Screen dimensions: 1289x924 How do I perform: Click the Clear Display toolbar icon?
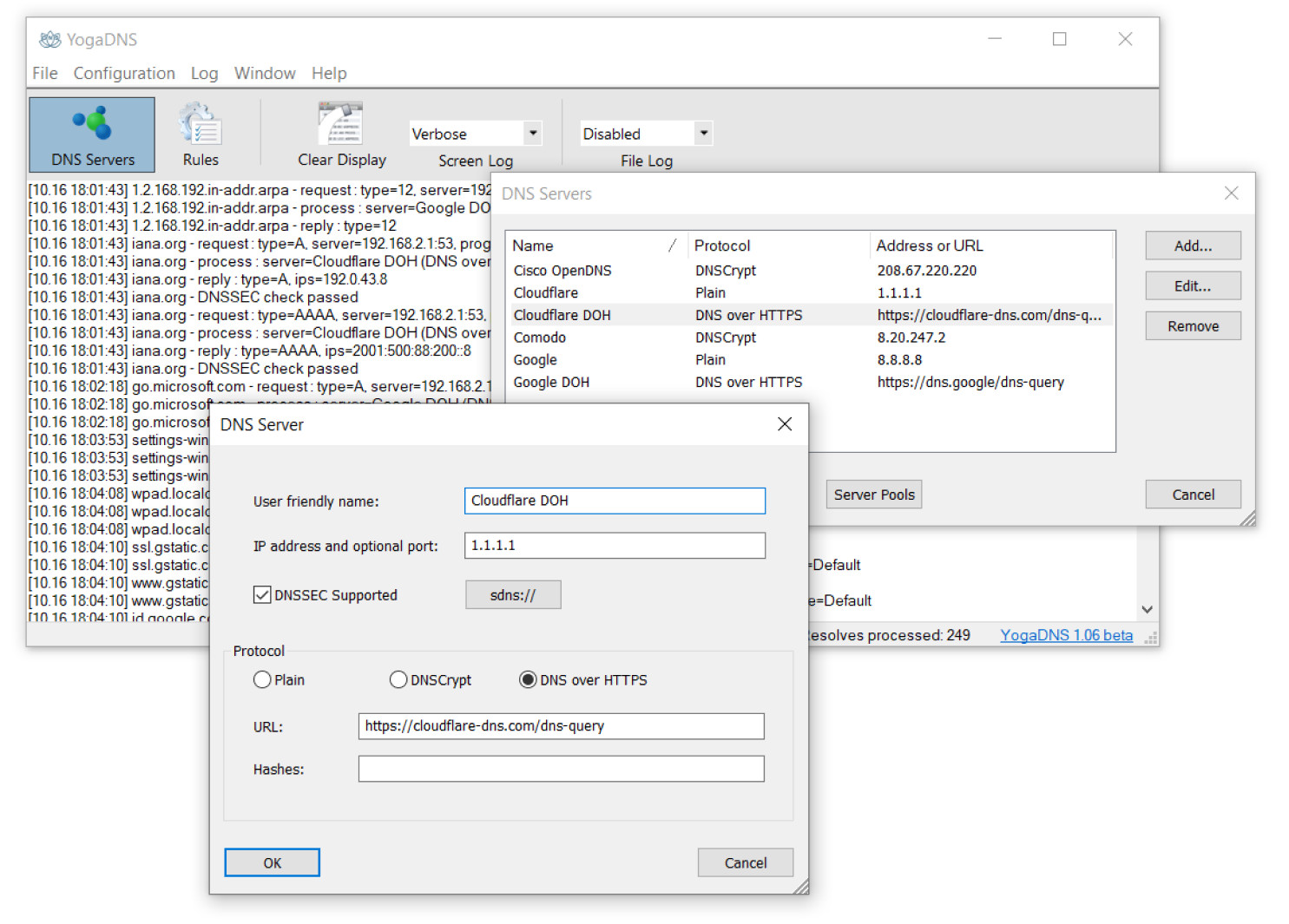[341, 134]
